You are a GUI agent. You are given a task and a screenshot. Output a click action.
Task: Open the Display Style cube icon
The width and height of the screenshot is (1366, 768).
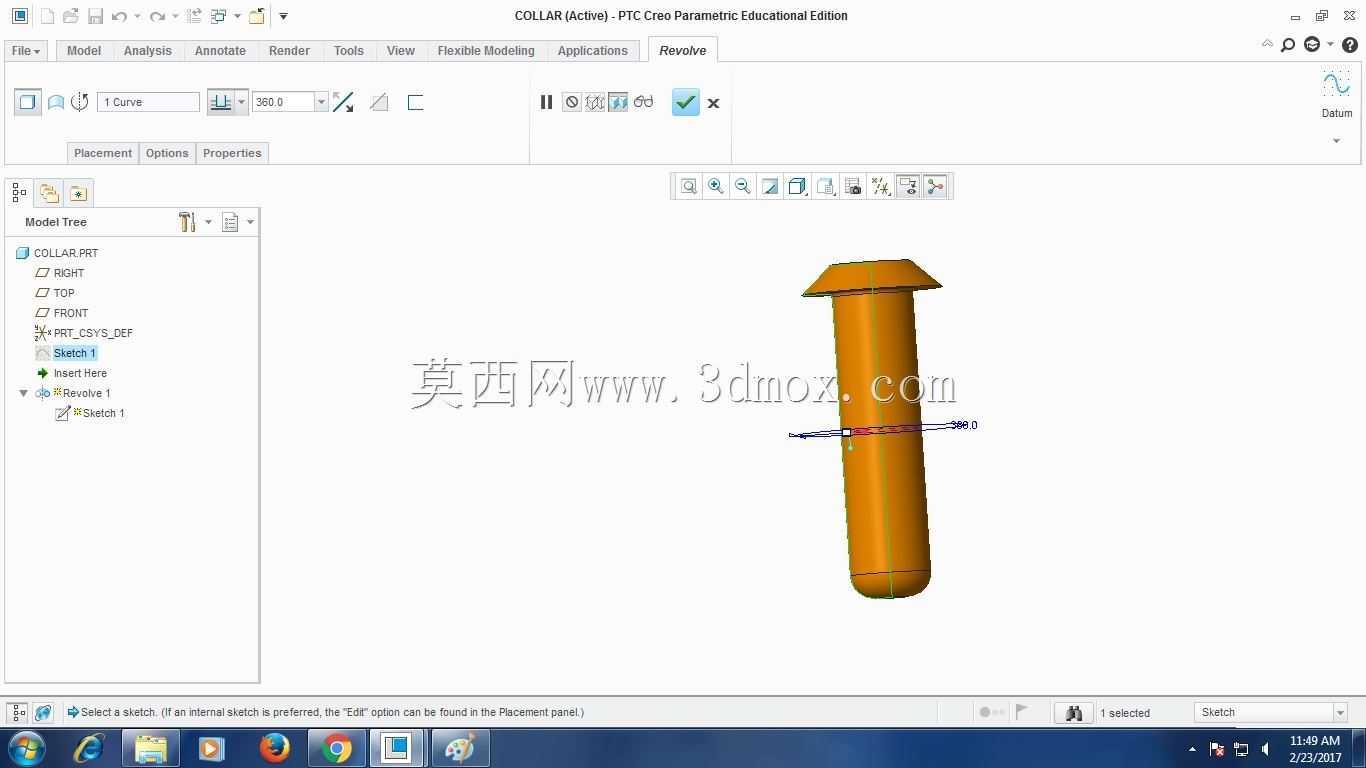797,186
